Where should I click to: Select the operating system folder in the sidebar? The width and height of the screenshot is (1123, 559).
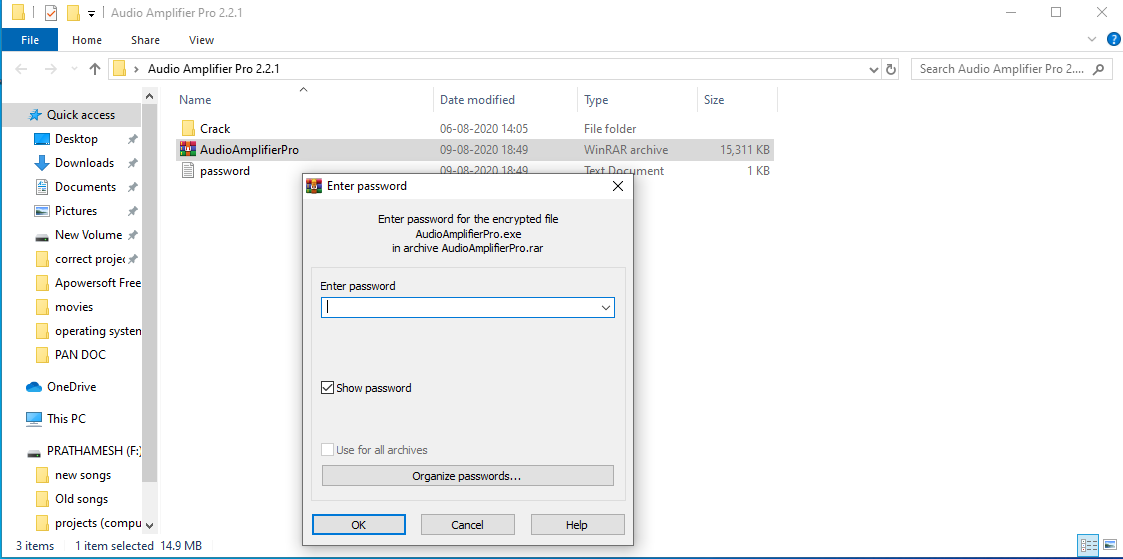pyautogui.click(x=87, y=331)
